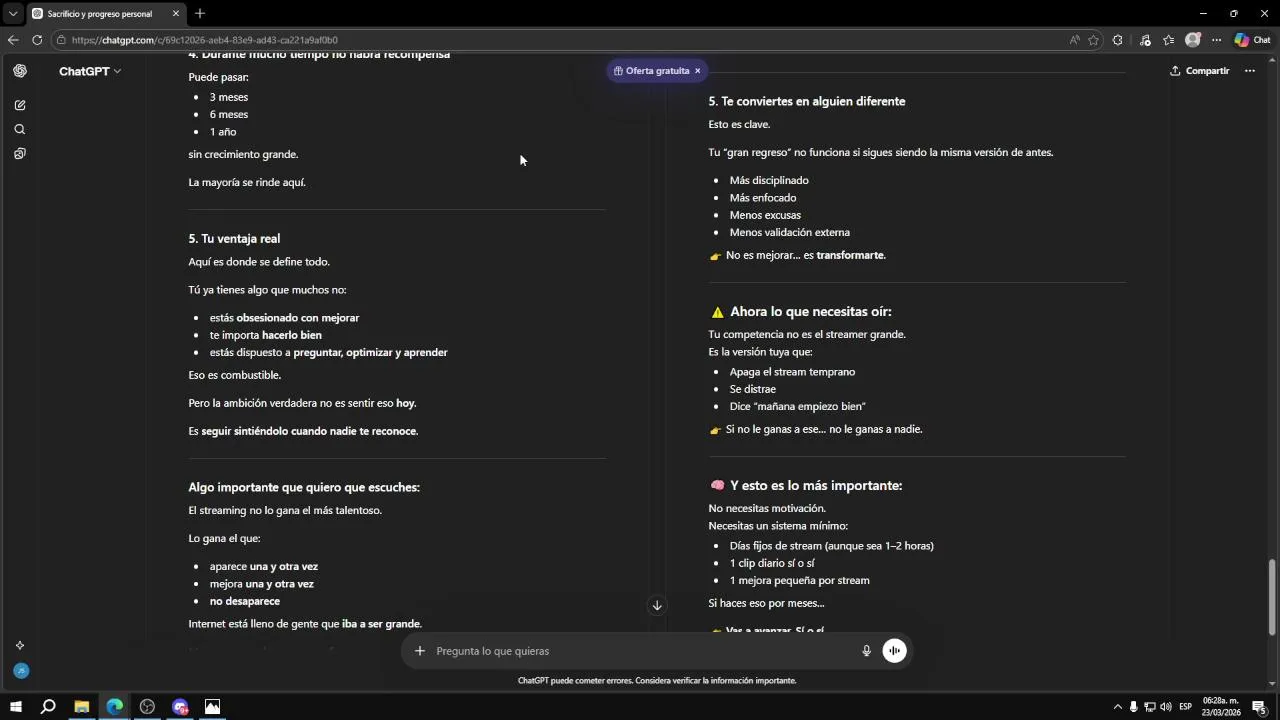
Task: Share conversation using Compartir button
Action: [x=1200, y=71]
